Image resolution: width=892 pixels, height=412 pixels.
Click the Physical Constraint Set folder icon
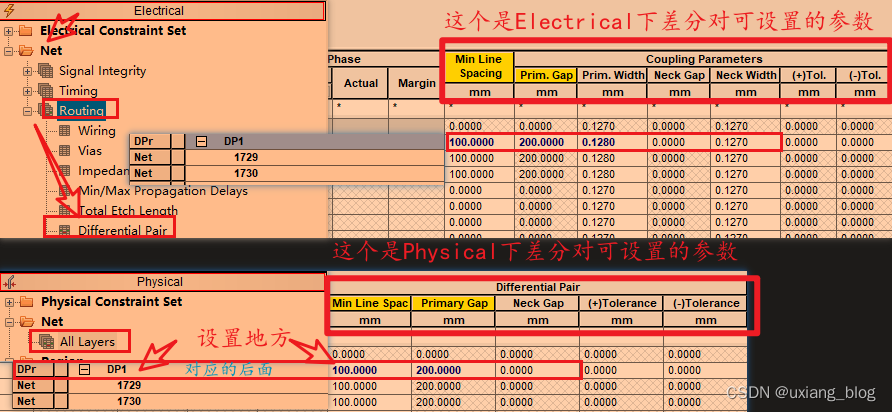click(26, 302)
